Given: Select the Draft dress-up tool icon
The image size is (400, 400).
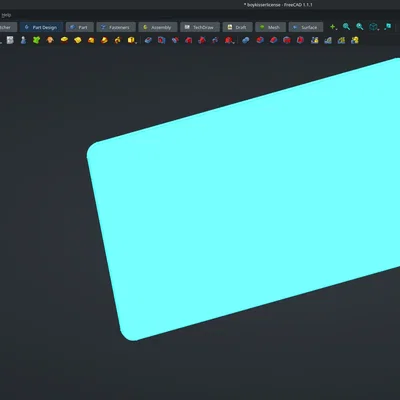Looking at the screenshot, I should pyautogui.click(x=287, y=40).
